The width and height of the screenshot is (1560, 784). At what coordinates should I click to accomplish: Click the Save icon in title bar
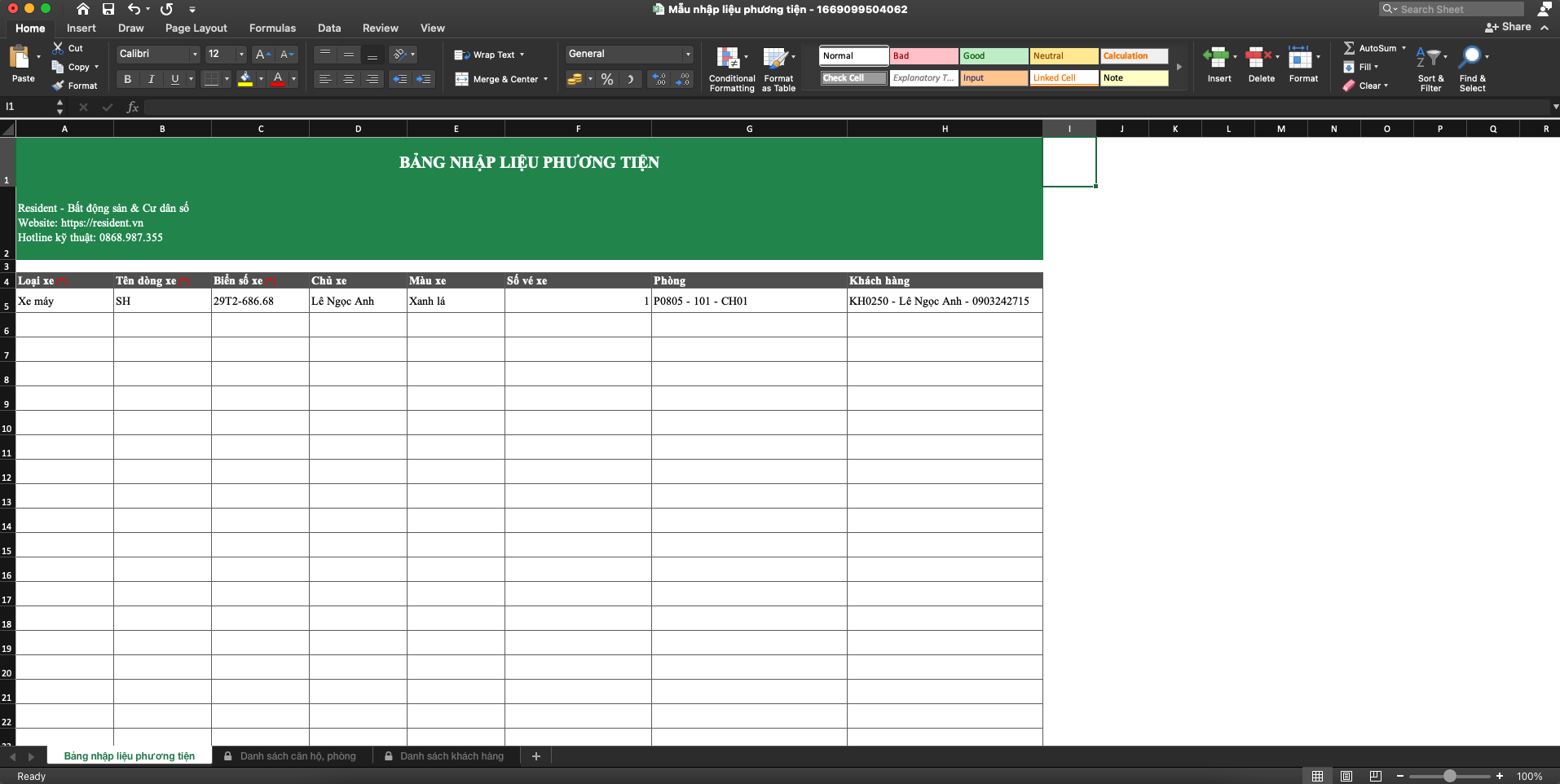[108, 9]
